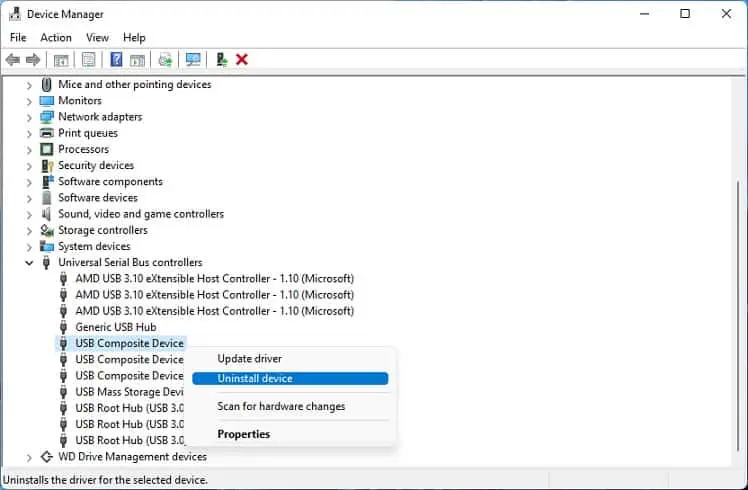
Task: Click the Generic USB Hub plug icon
Action: coord(63,327)
